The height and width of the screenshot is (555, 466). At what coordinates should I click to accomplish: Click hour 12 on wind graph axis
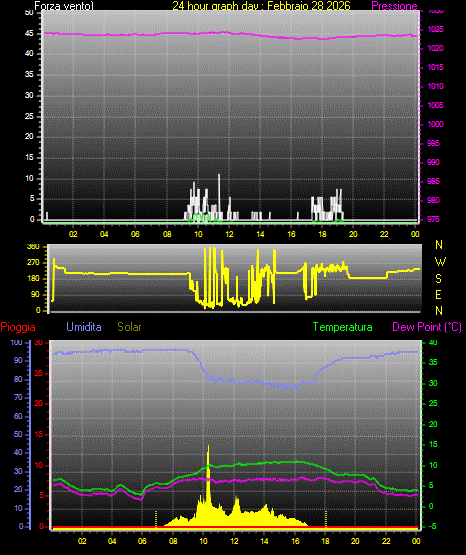coord(229,234)
